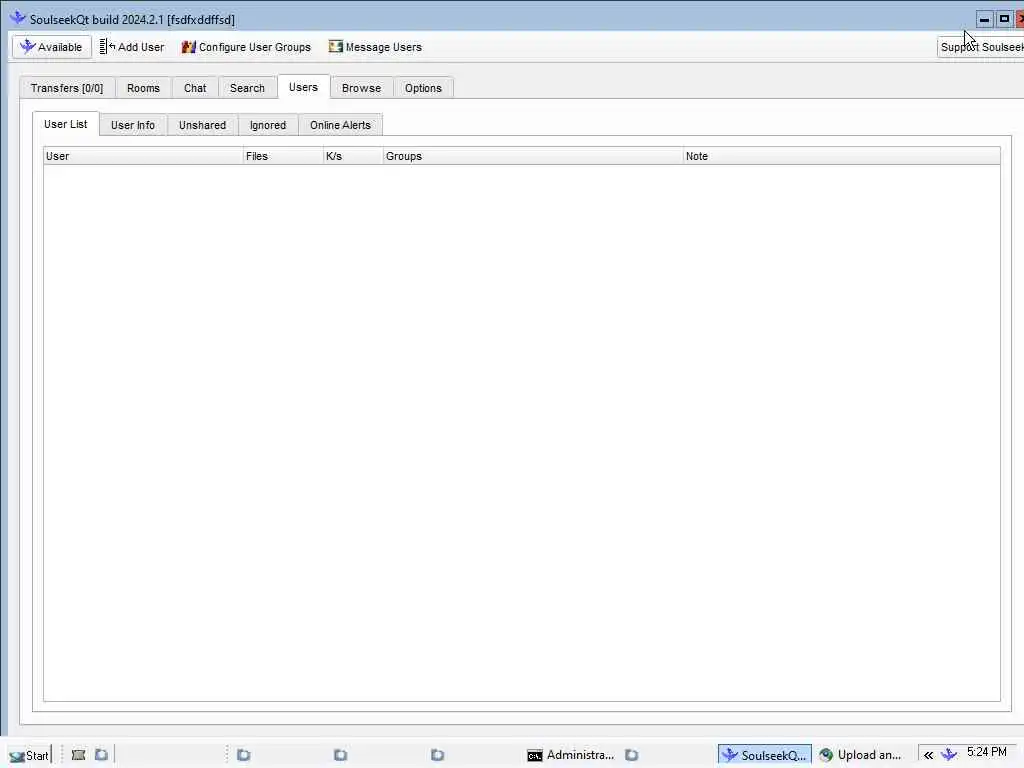Switch to the Browse tab

[x=361, y=88]
